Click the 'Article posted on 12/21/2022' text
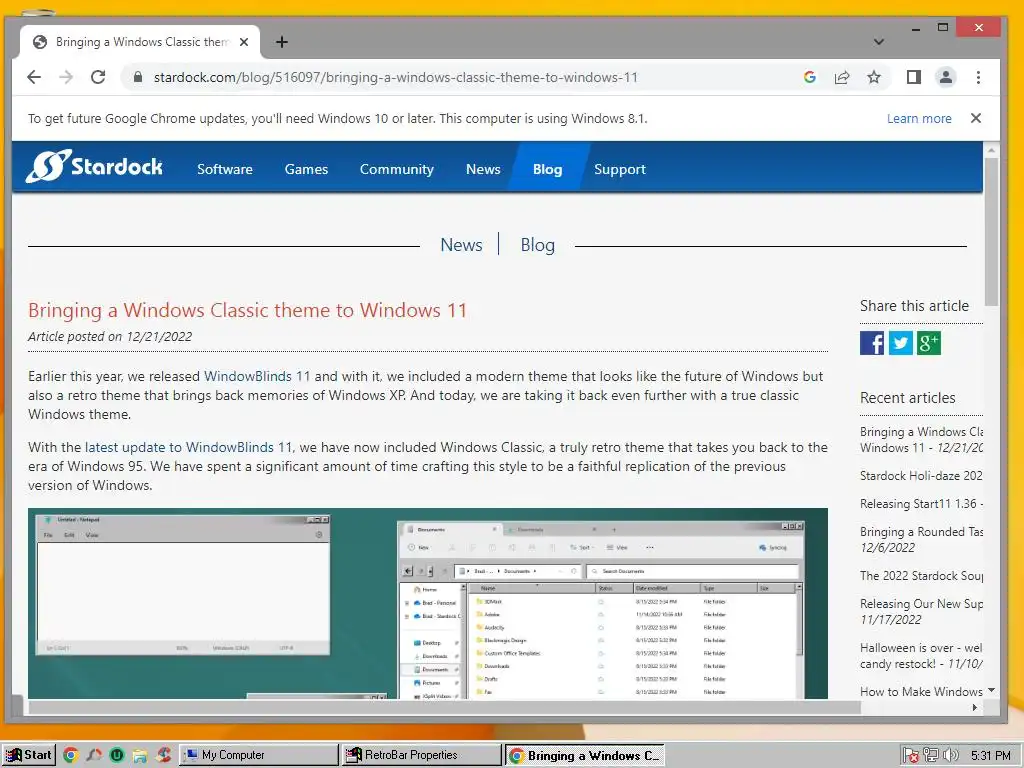The height and width of the screenshot is (768, 1024). [110, 336]
